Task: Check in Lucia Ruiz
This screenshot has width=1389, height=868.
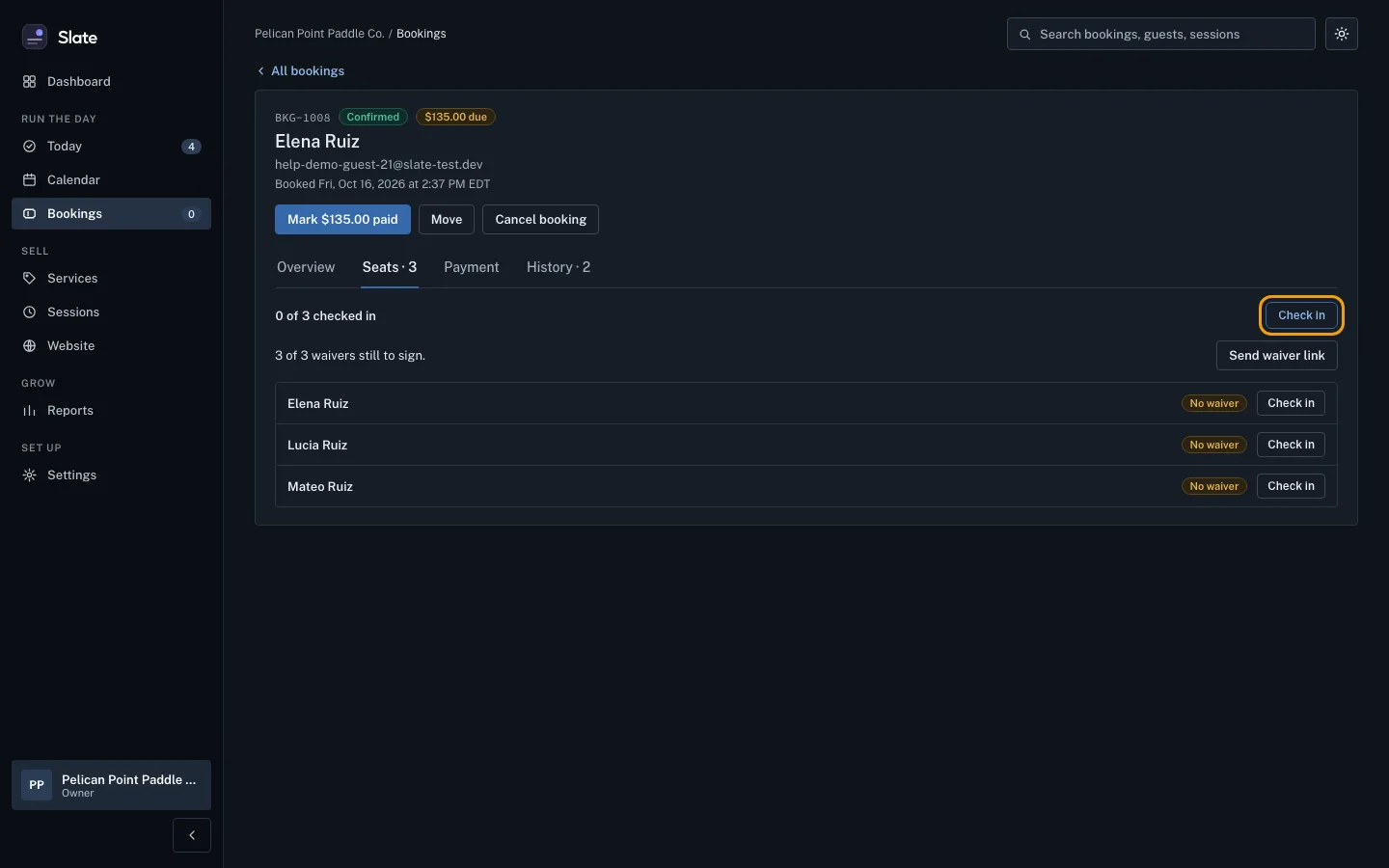Action: [x=1291, y=445]
